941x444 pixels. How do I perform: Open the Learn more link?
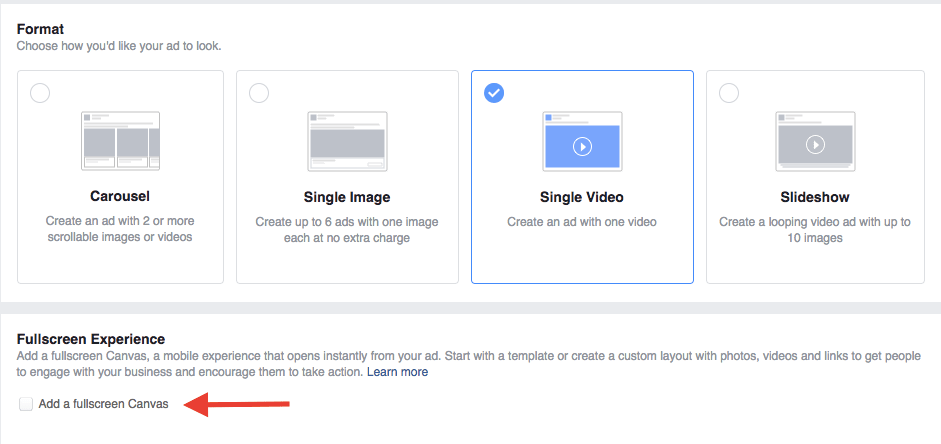tap(397, 372)
